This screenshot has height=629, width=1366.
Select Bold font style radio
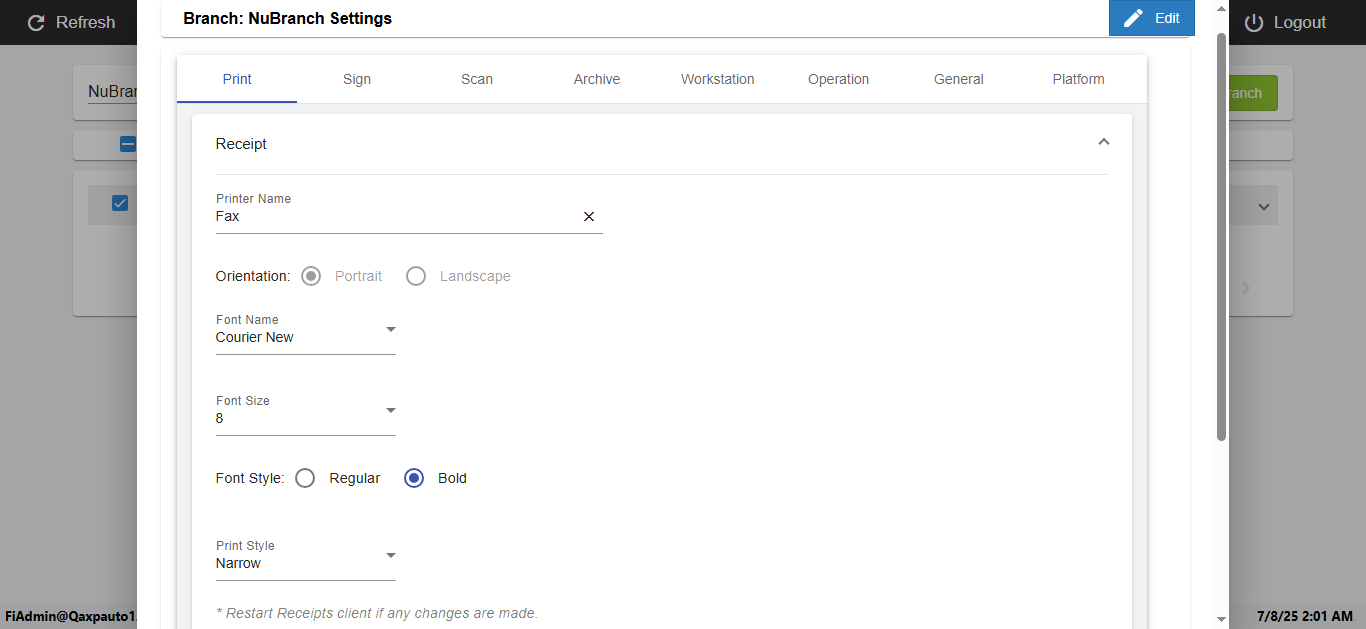pyautogui.click(x=414, y=478)
